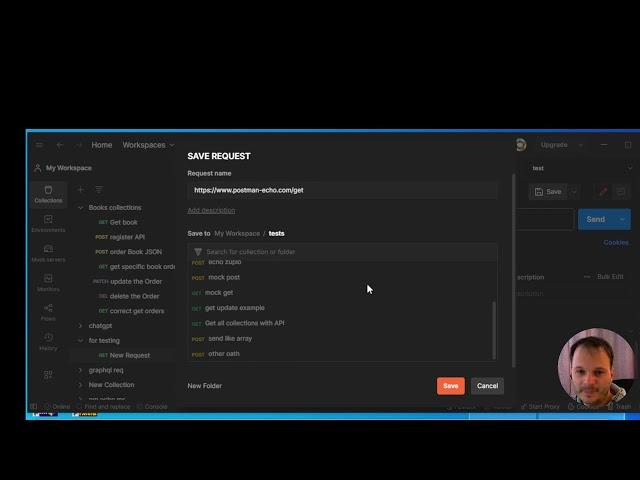640x480 pixels.
Task: Click the blue Send button
Action: coord(596,219)
